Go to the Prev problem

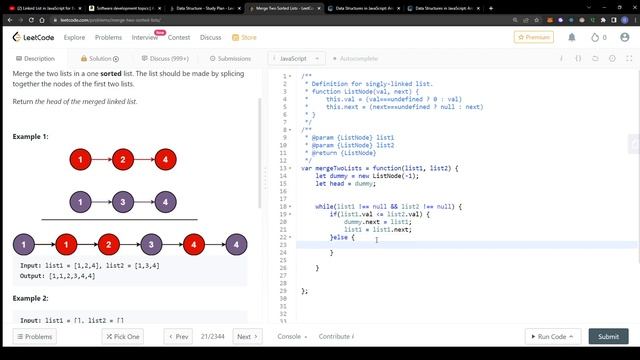pyautogui.click(x=178, y=336)
